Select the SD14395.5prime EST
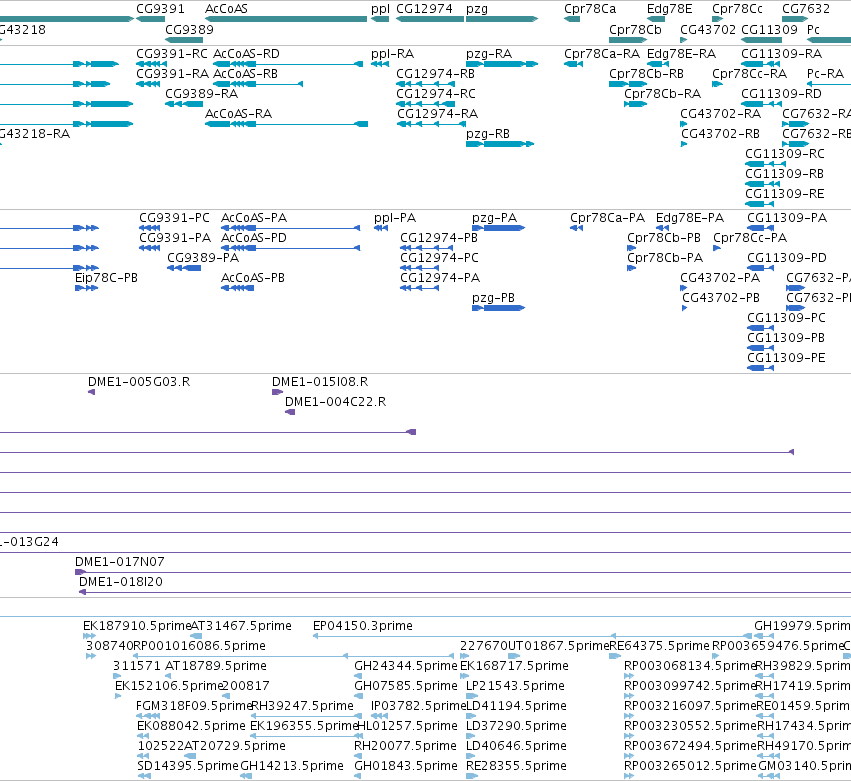The image size is (851, 781). click(x=144, y=776)
